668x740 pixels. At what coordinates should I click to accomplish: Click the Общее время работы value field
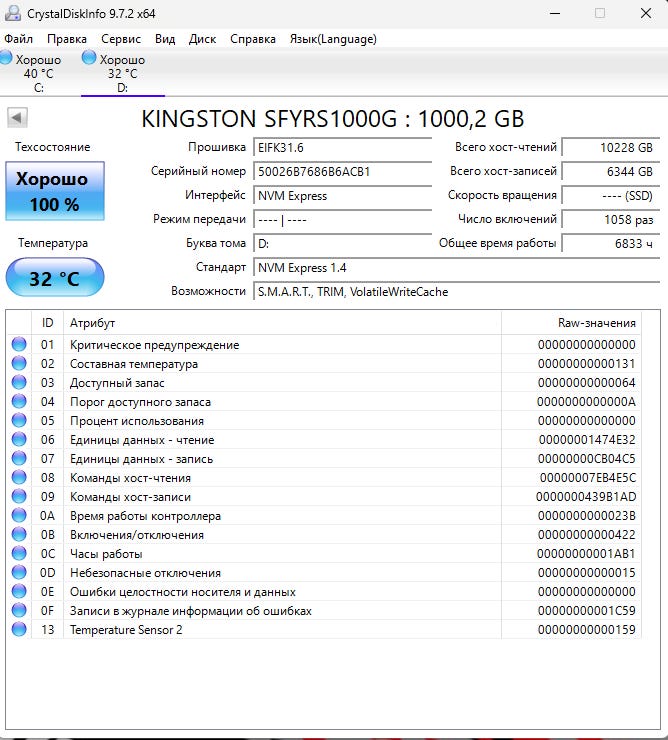(x=609, y=243)
